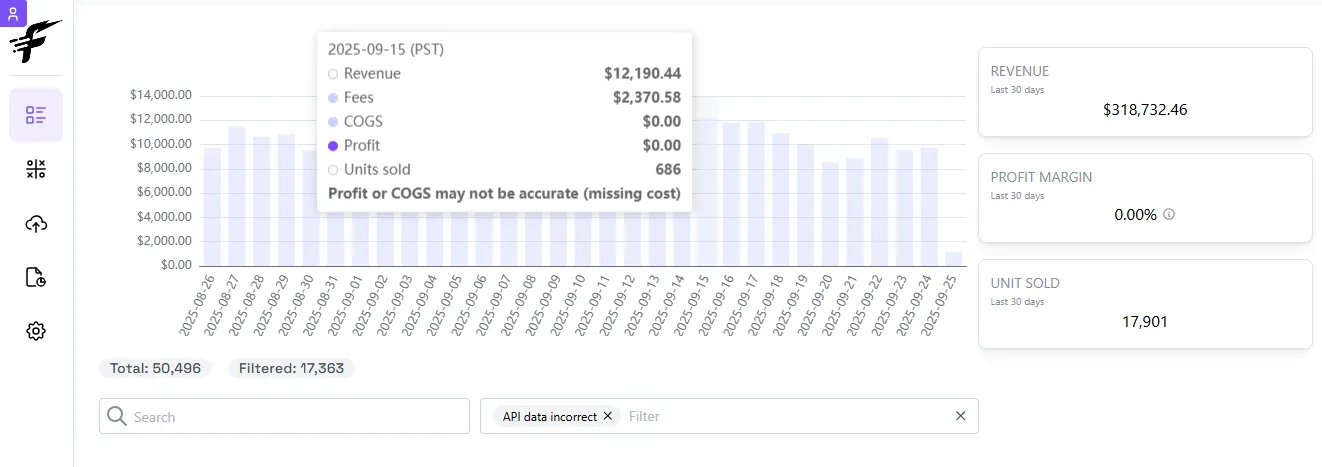Click the app logo in sidebar

coord(35,43)
